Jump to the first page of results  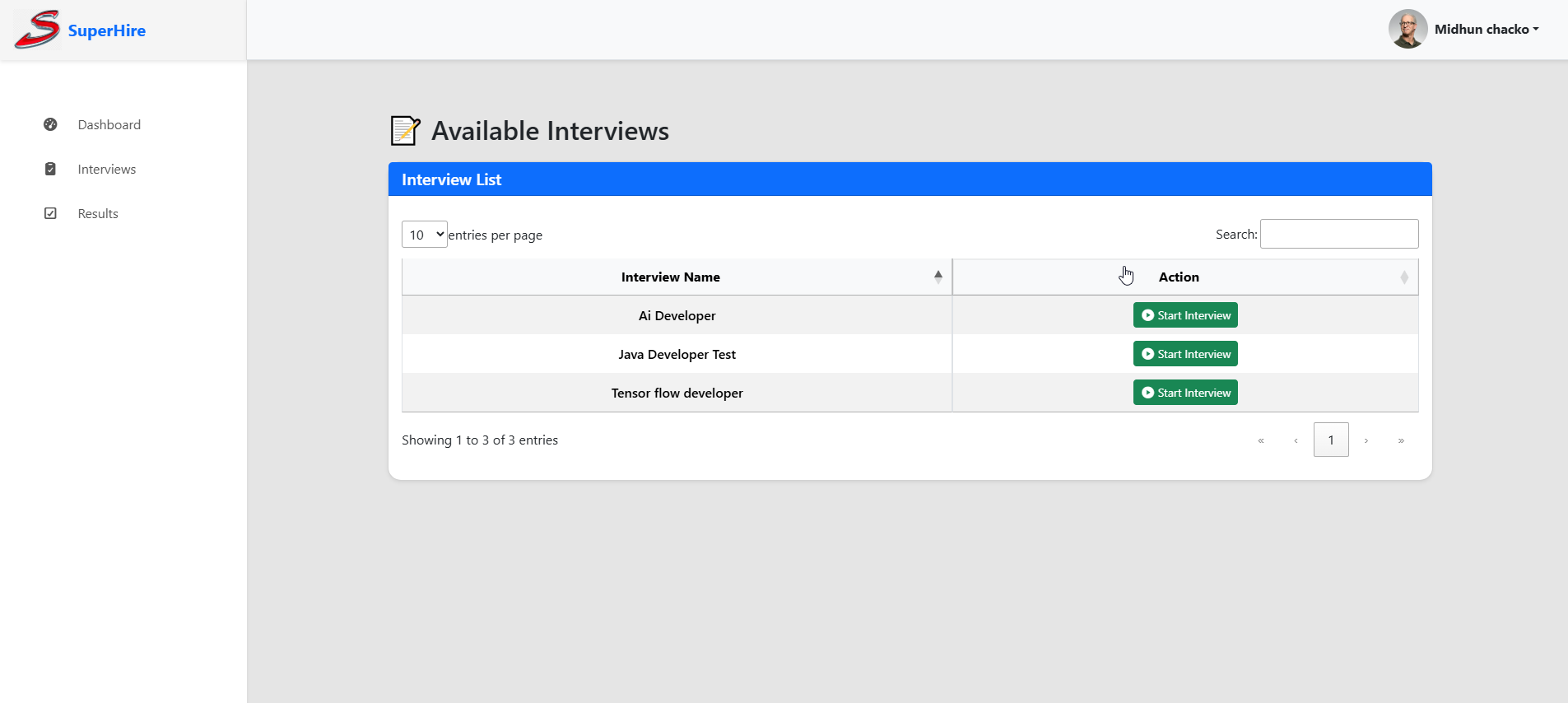click(1261, 440)
